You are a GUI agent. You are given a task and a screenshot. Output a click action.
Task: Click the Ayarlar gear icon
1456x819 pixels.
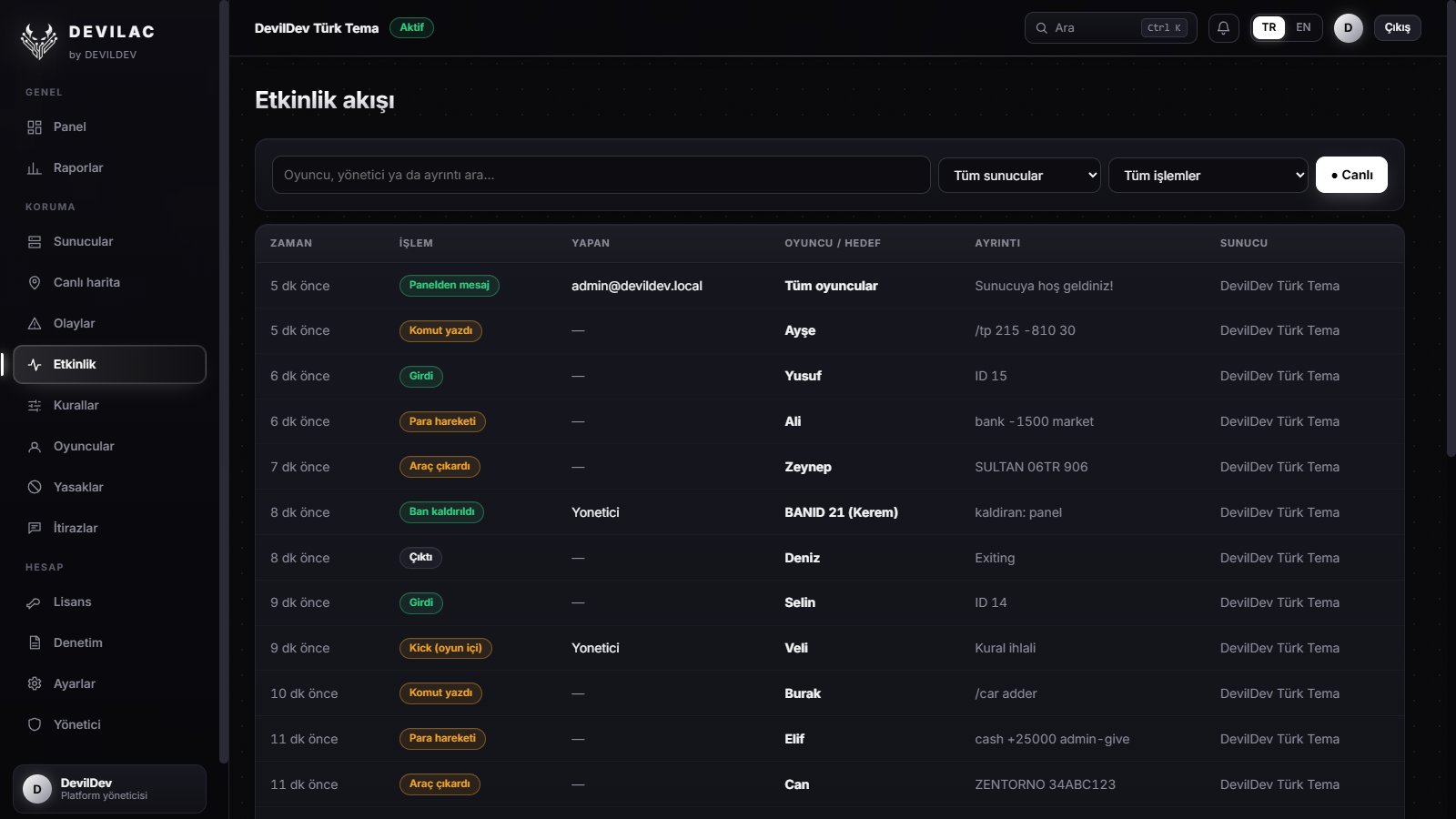(35, 684)
